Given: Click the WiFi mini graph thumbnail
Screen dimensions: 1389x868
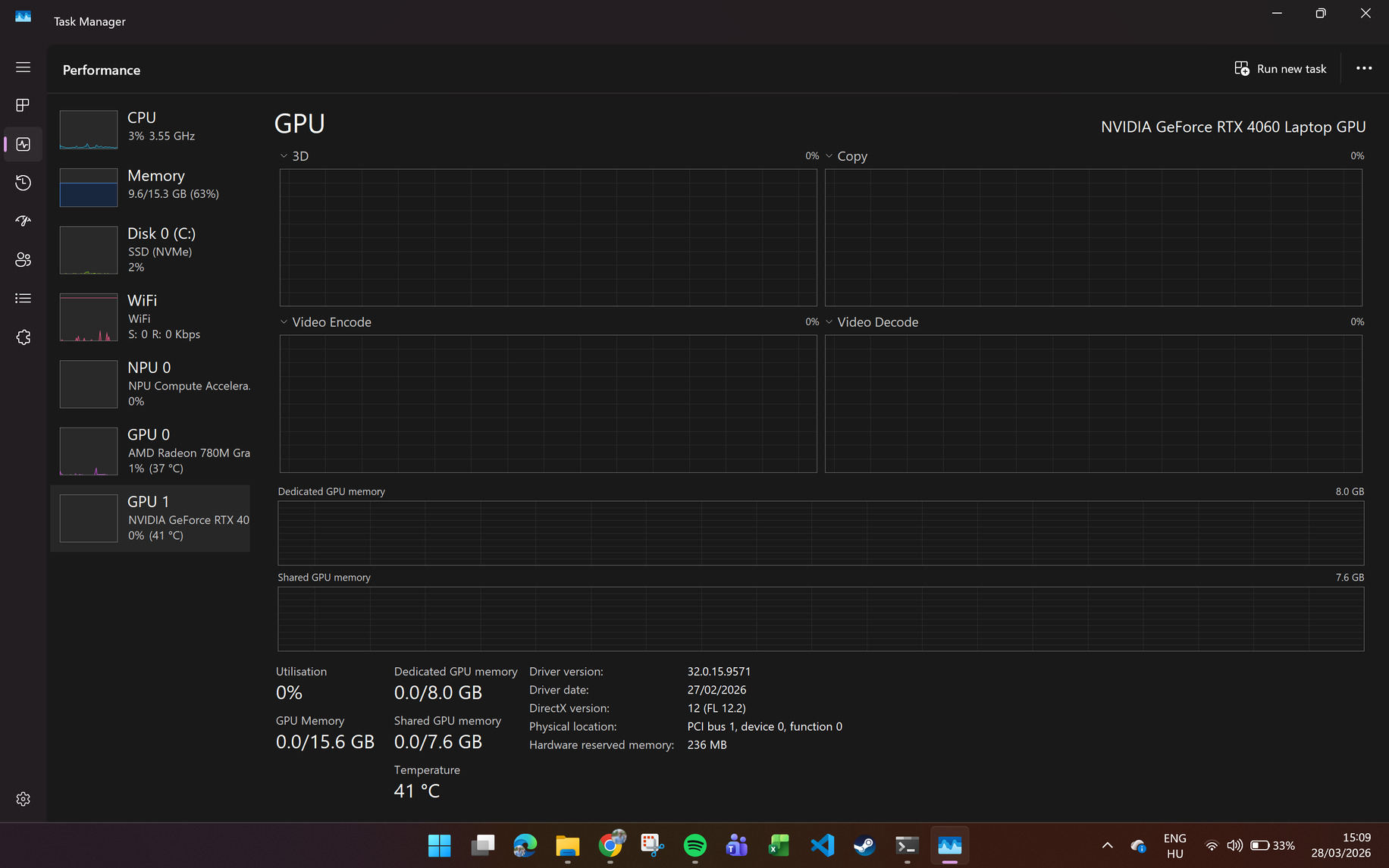Looking at the screenshot, I should pyautogui.click(x=89, y=318).
